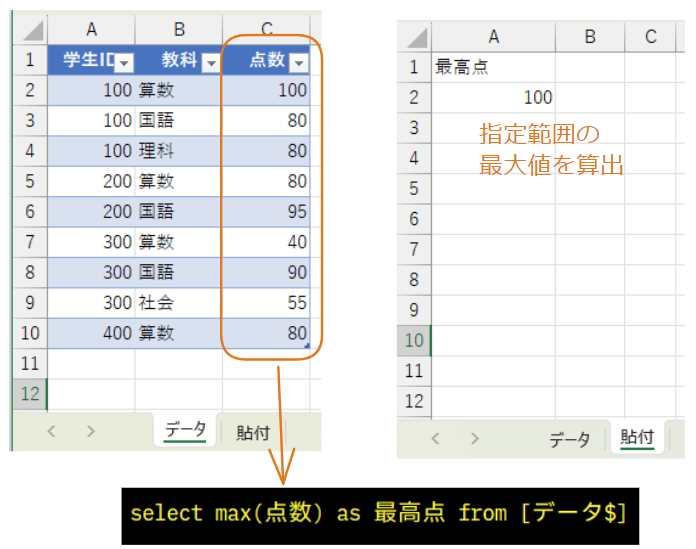Click 最高点 cell in right sheet
The height and width of the screenshot is (549, 696).
pos(494,67)
